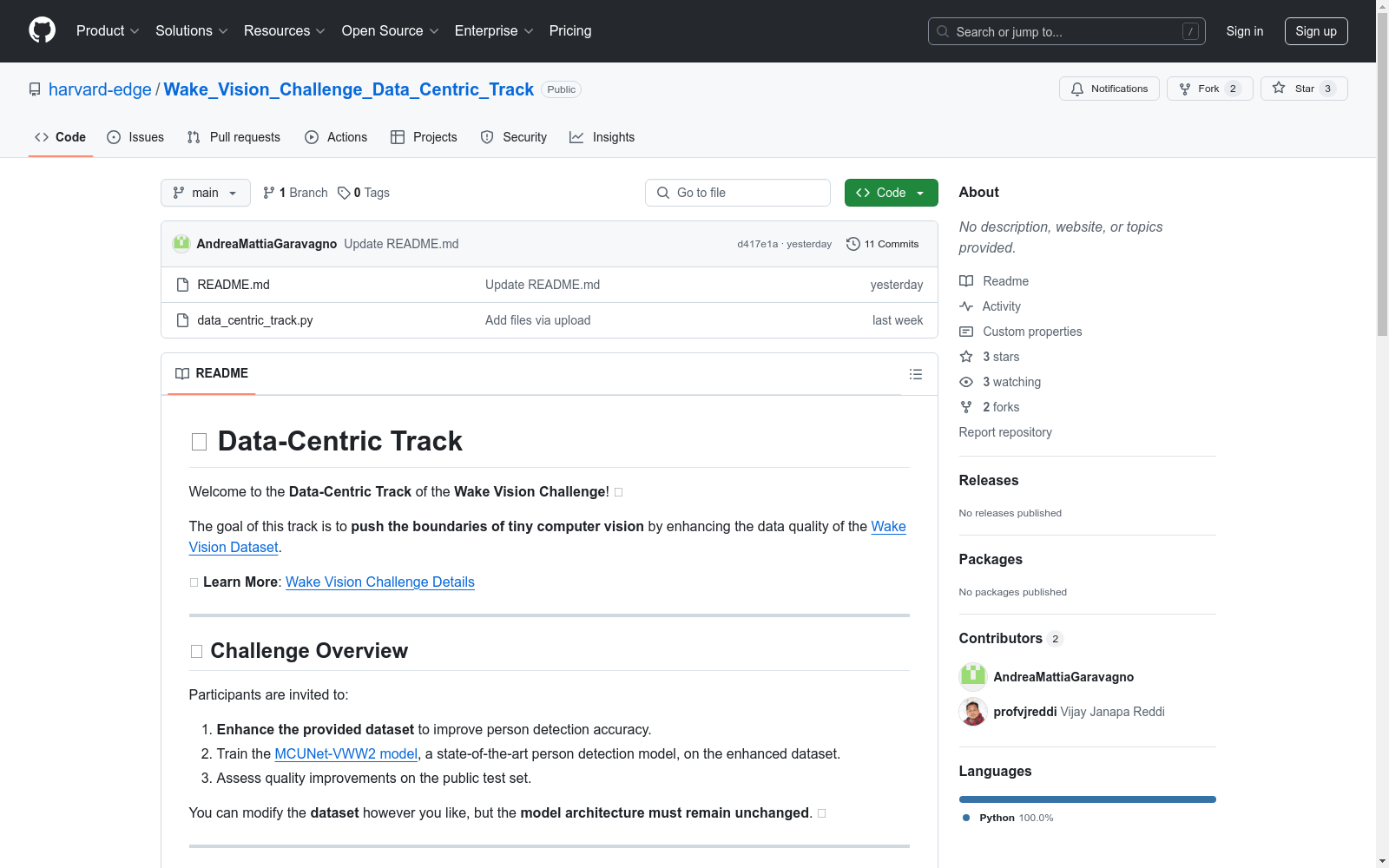Click the Fork icon button
The image size is (1389, 868).
1209,89
